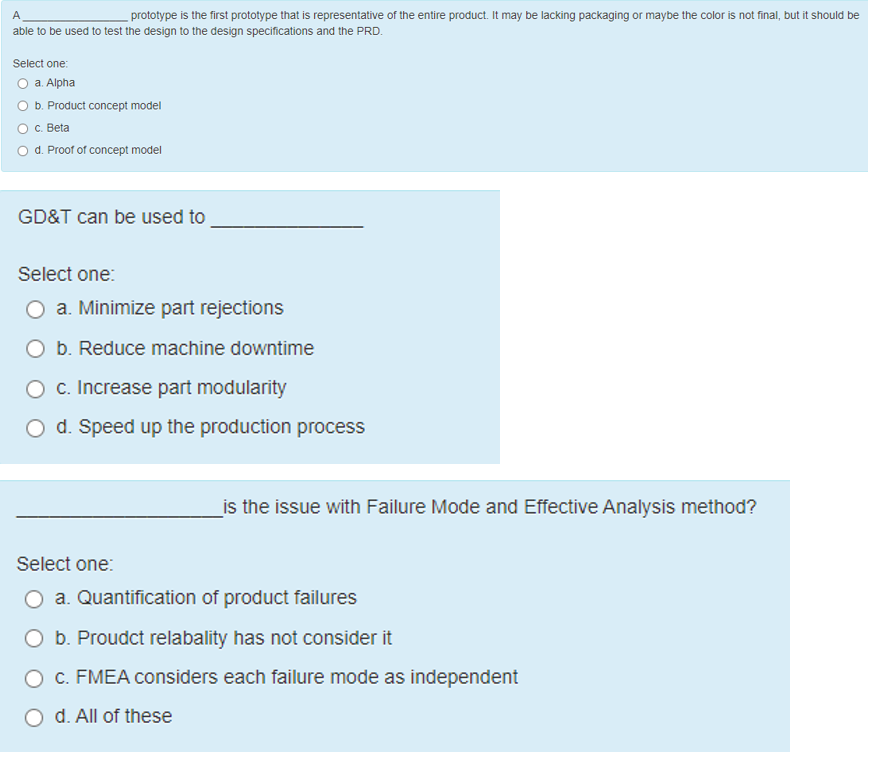Choose "c. Increase part modularity"
872x762 pixels.
point(35,389)
